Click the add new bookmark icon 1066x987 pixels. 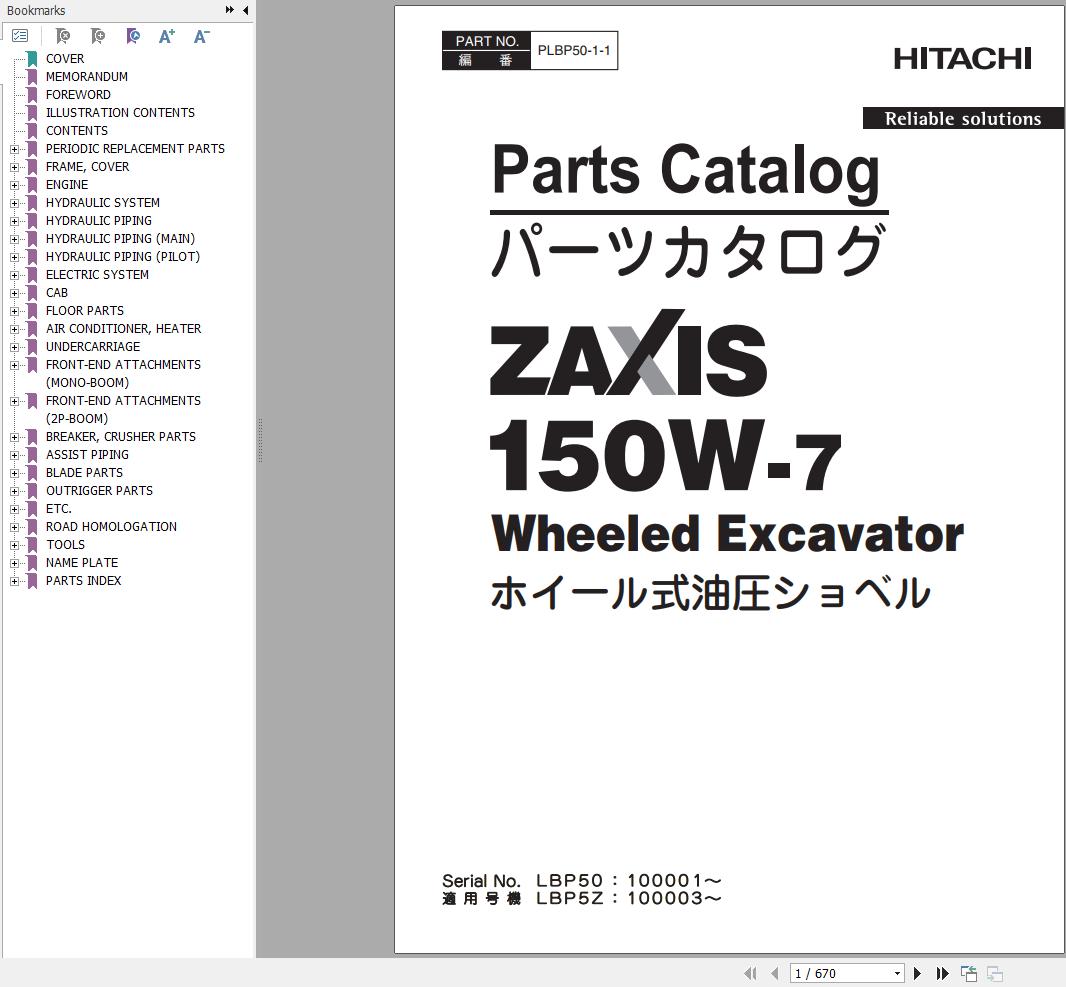(x=98, y=36)
